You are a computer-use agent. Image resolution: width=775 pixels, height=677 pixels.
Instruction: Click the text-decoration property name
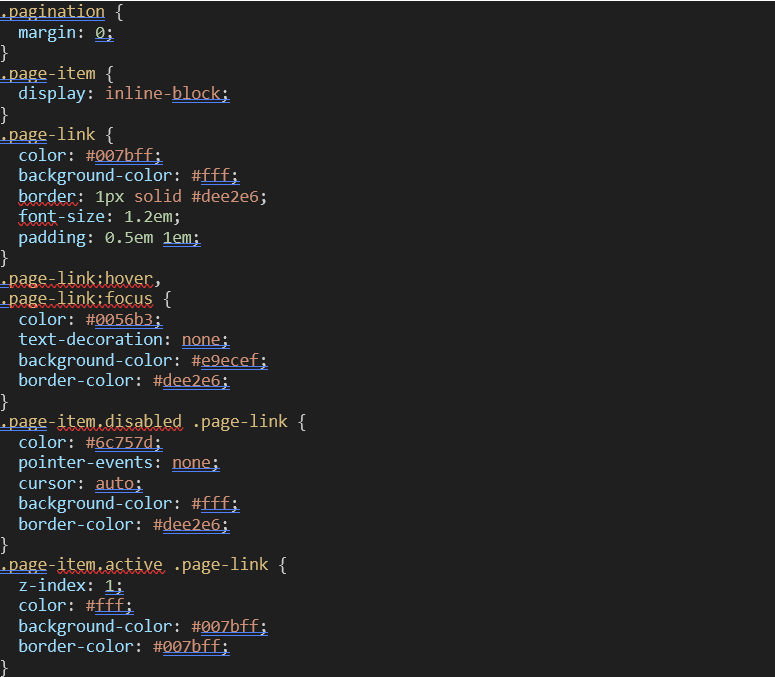[x=90, y=340]
